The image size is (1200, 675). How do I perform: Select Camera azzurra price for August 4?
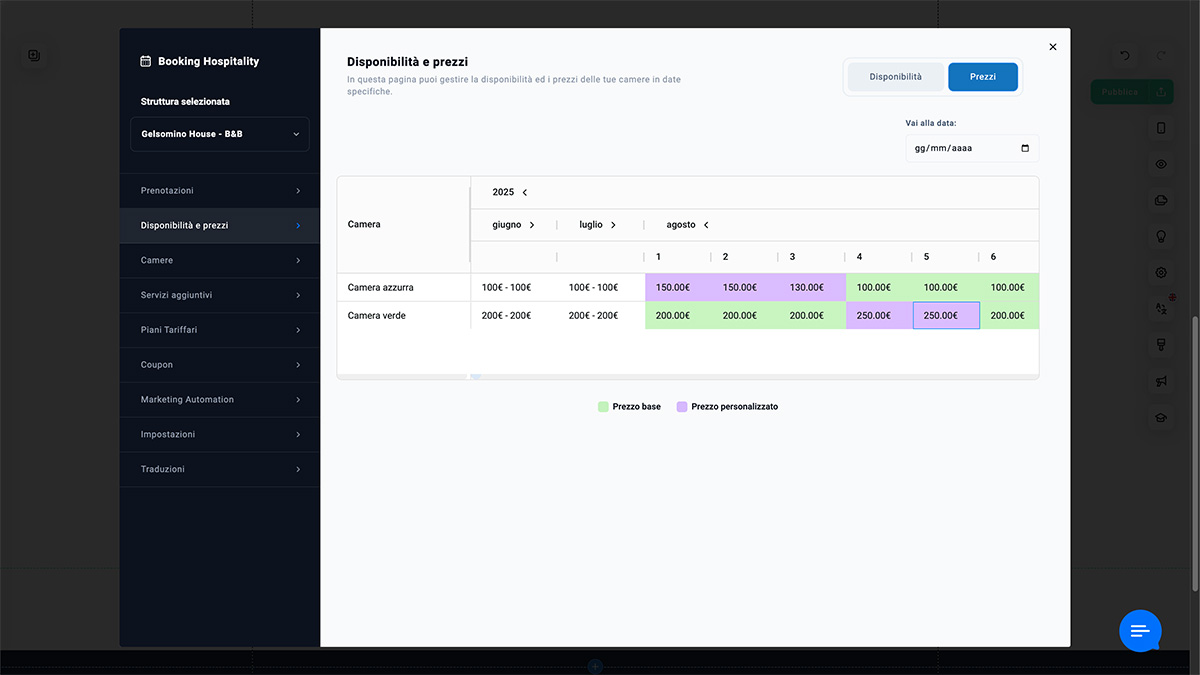pyautogui.click(x=880, y=287)
